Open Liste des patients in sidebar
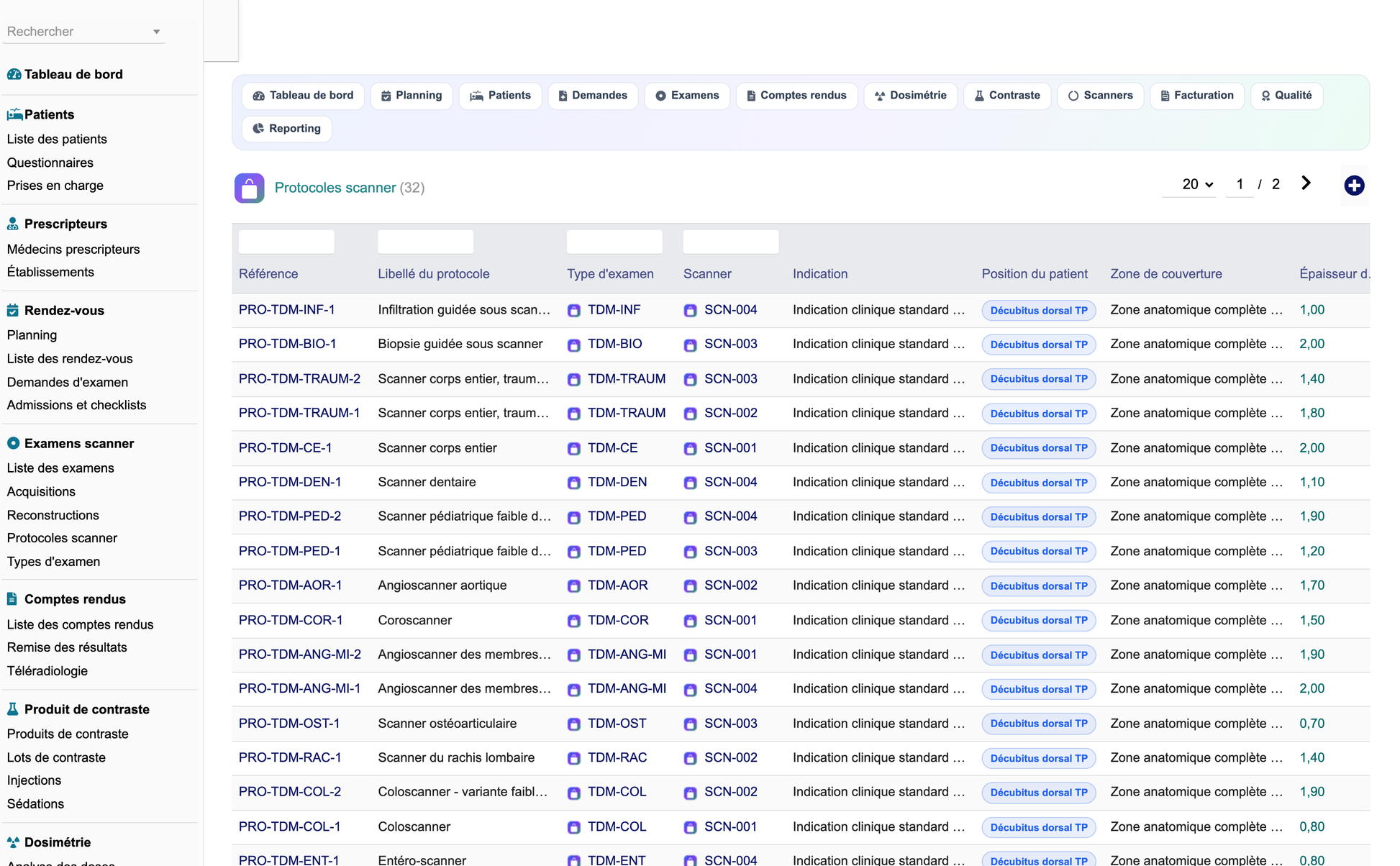The width and height of the screenshot is (1400, 866). pos(57,140)
